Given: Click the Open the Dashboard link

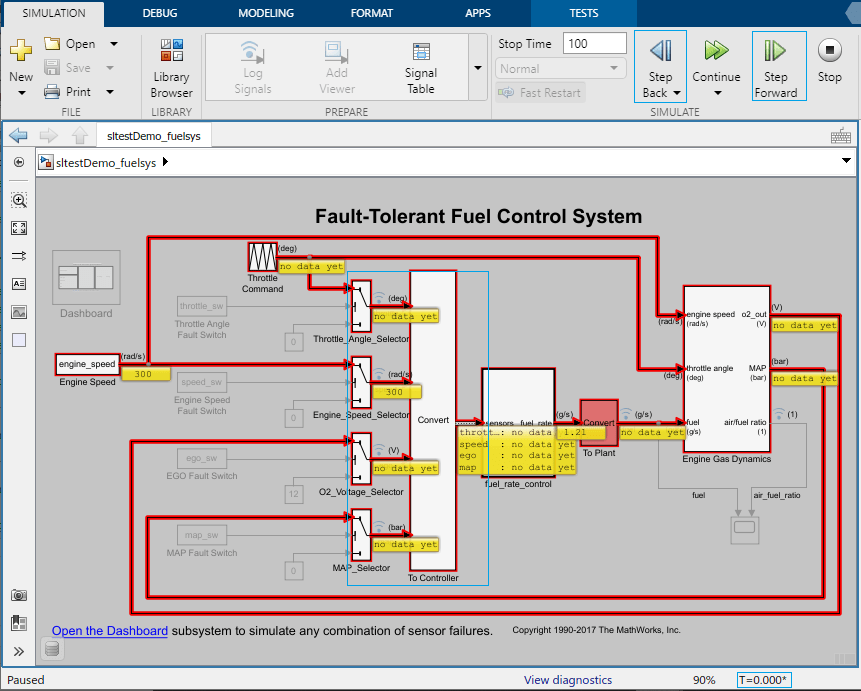Looking at the screenshot, I should (110, 631).
